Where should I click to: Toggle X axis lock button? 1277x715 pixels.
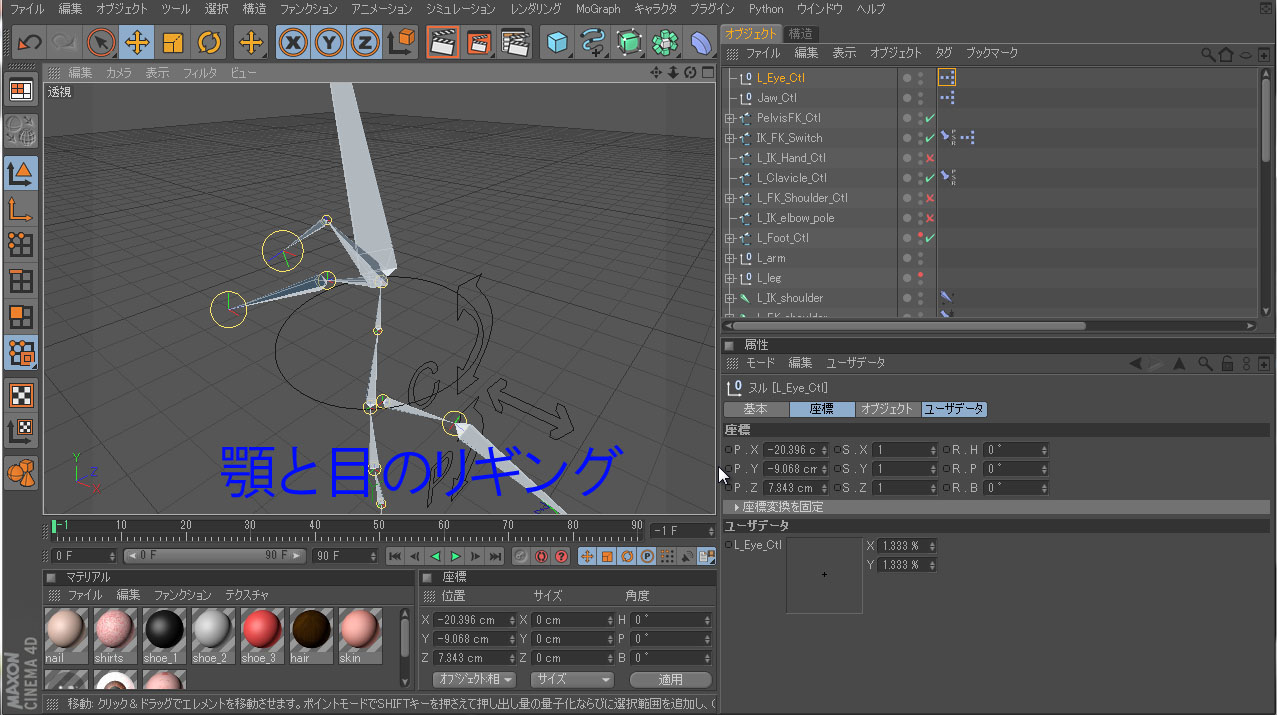pos(293,43)
